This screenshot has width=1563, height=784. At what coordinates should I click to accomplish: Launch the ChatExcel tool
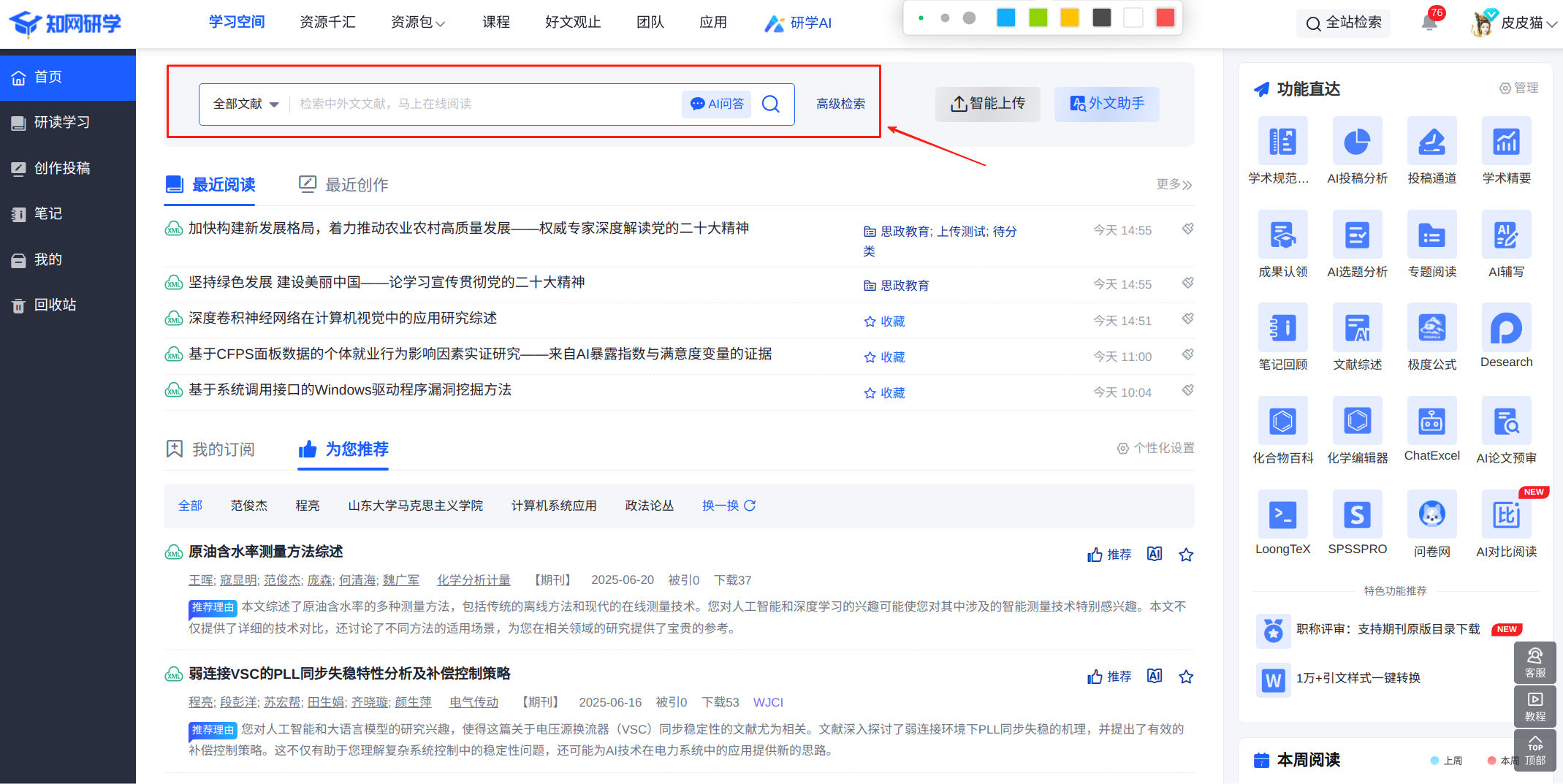[x=1431, y=421]
